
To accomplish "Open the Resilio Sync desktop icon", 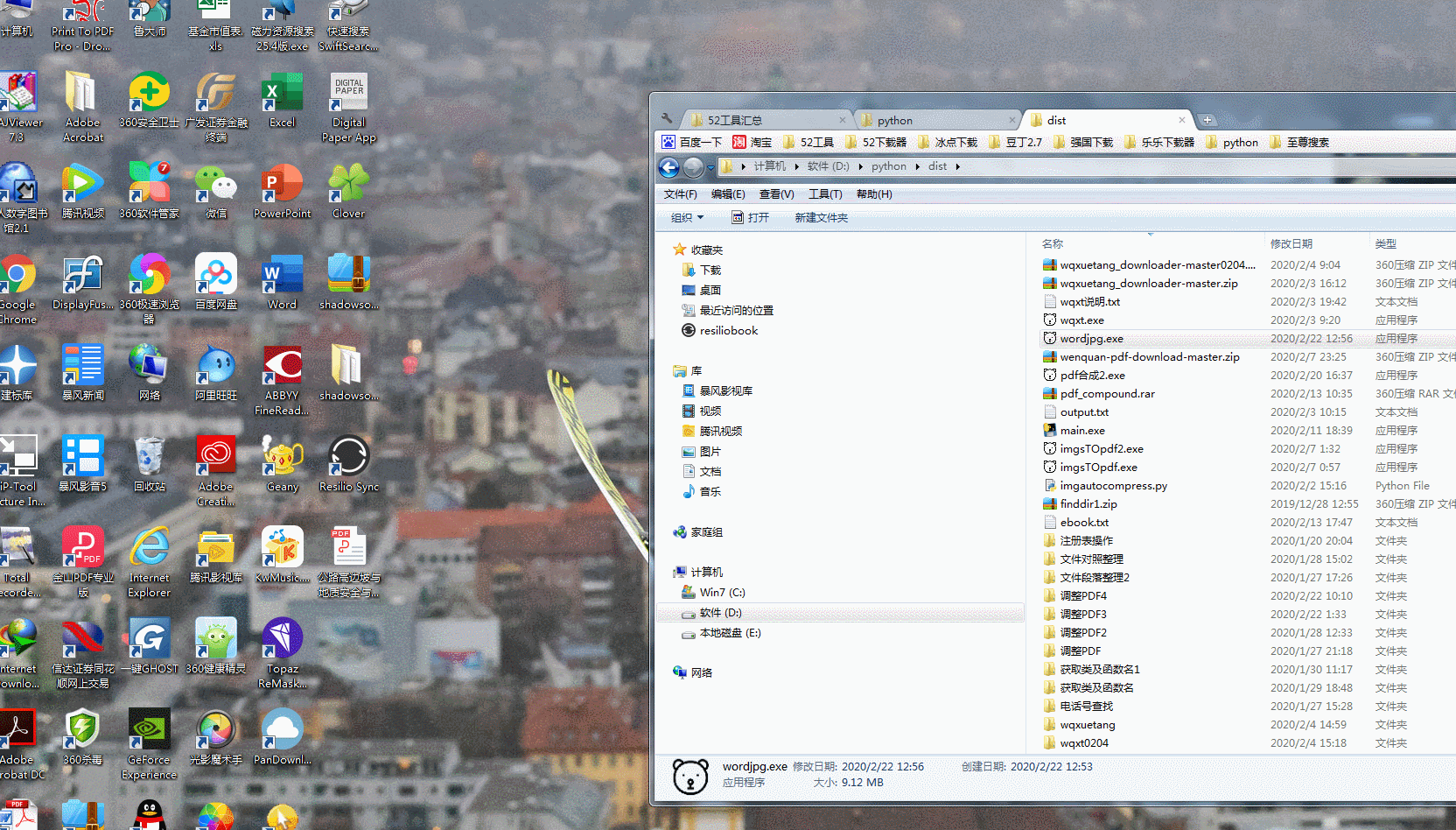I will pos(348,465).
